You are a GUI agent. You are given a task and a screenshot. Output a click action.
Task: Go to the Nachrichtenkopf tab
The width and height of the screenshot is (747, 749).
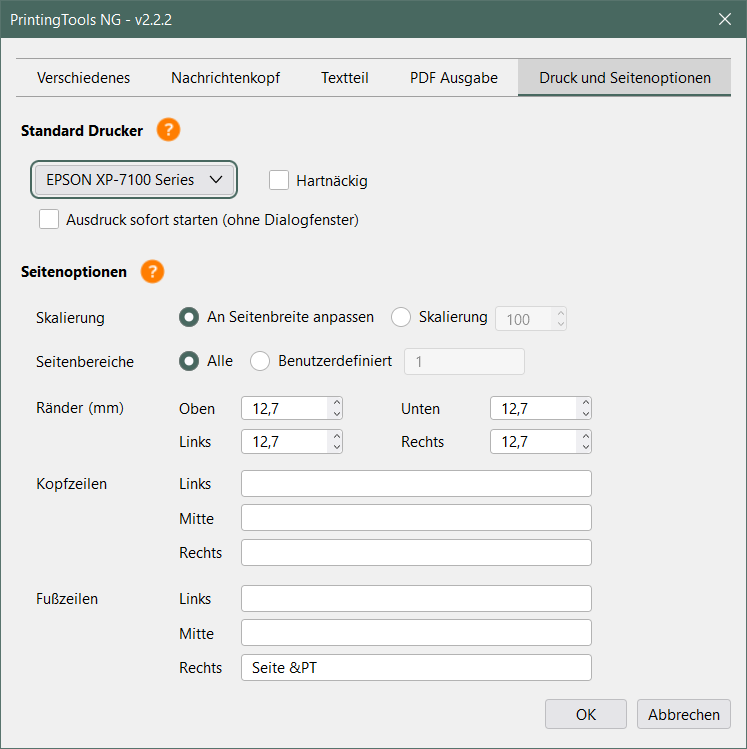(225, 77)
